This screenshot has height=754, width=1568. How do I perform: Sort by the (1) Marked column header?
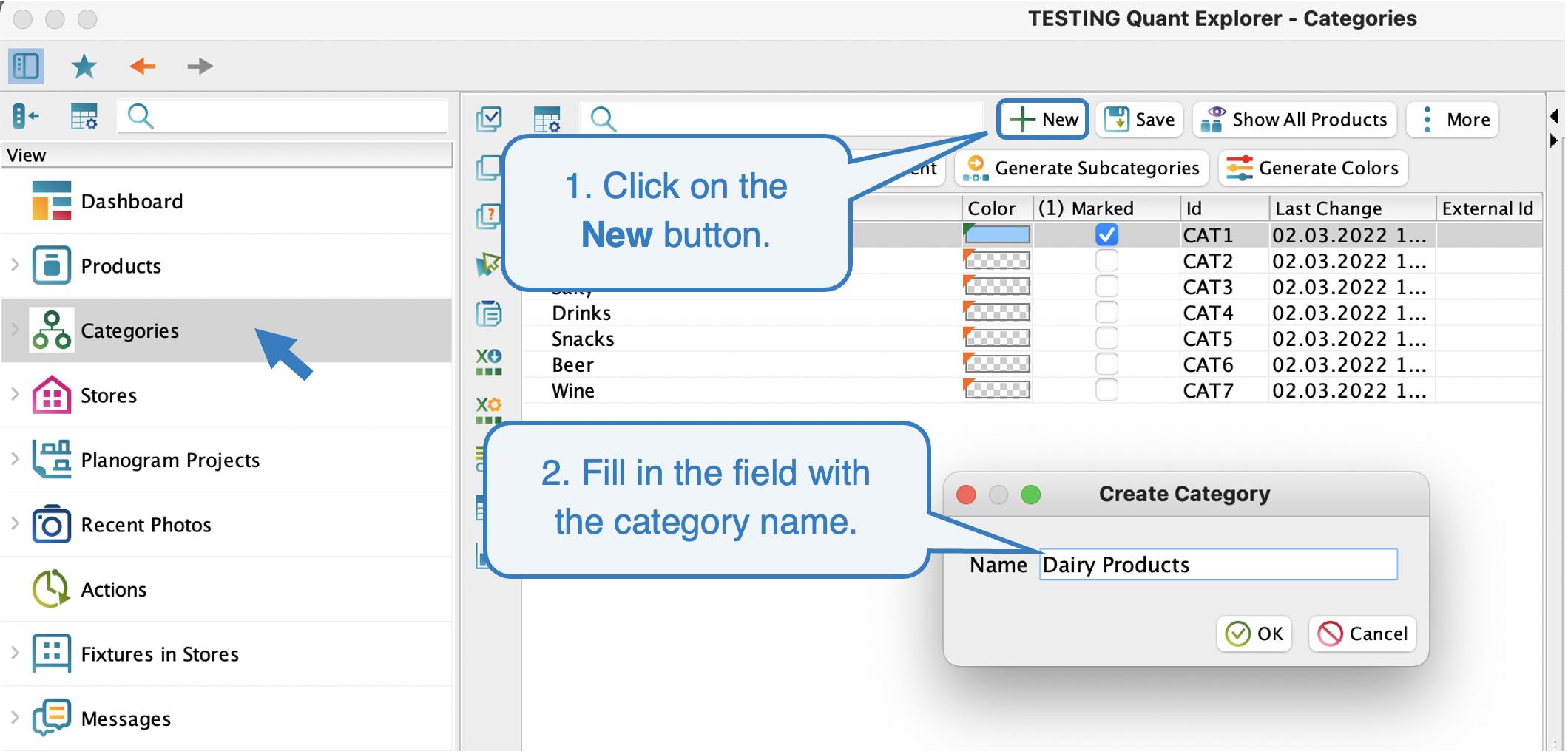(1106, 208)
